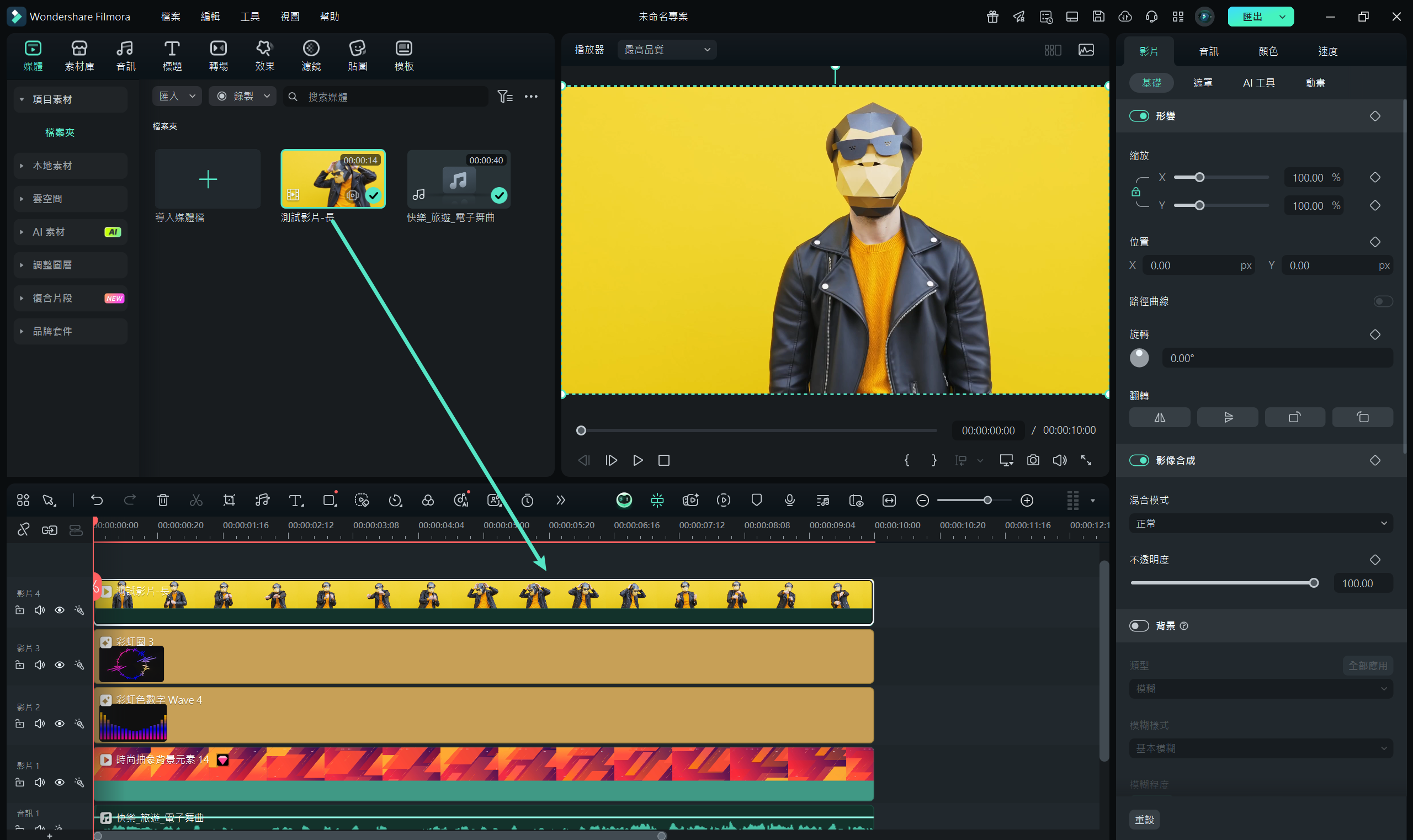Stop playback with the square stop button
The width and height of the screenshot is (1413, 840).
[664, 460]
